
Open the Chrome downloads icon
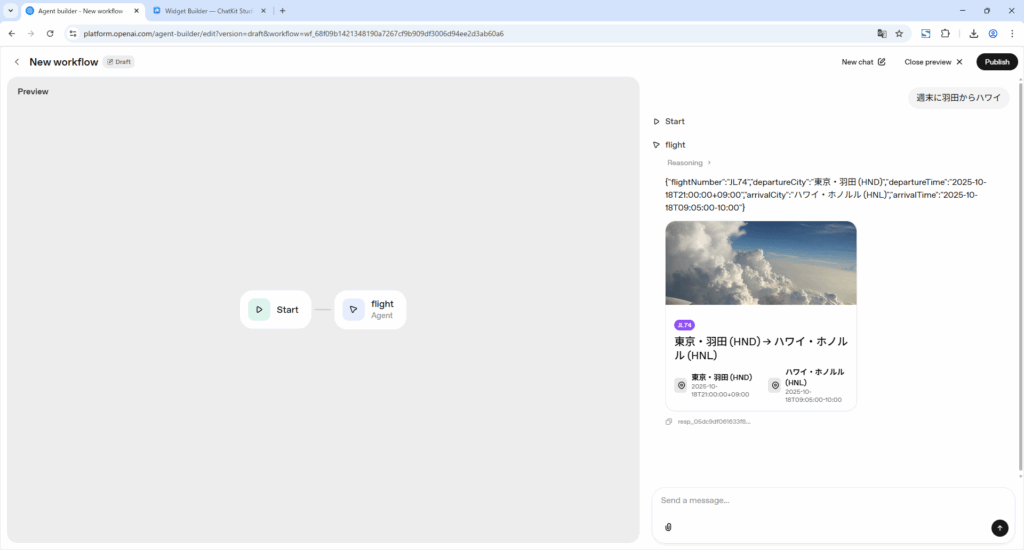point(973,33)
